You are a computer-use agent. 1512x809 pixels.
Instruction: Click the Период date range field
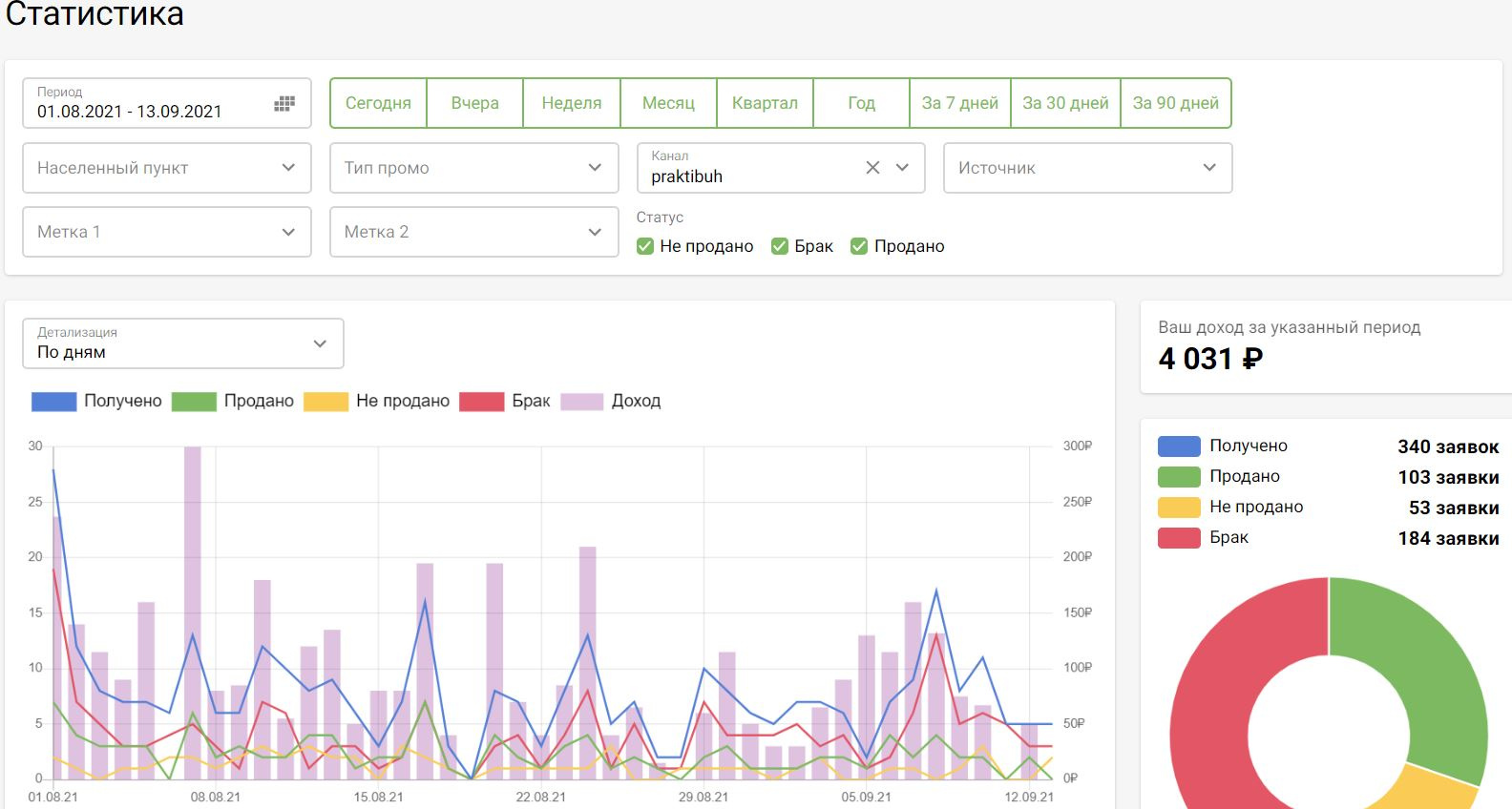[143, 104]
